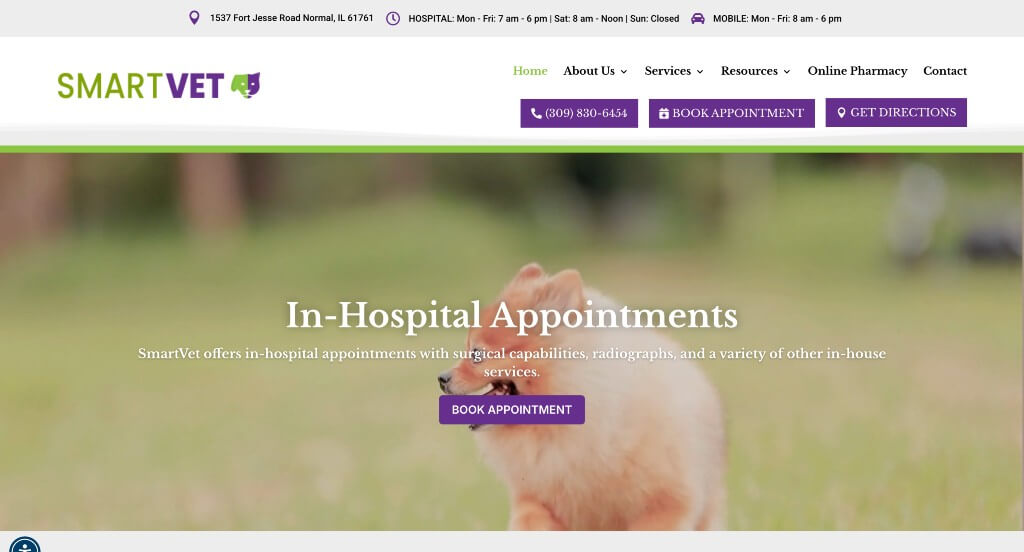This screenshot has height=552, width=1024.
Task: Click the hero Book Appointment button
Action: coord(511,410)
